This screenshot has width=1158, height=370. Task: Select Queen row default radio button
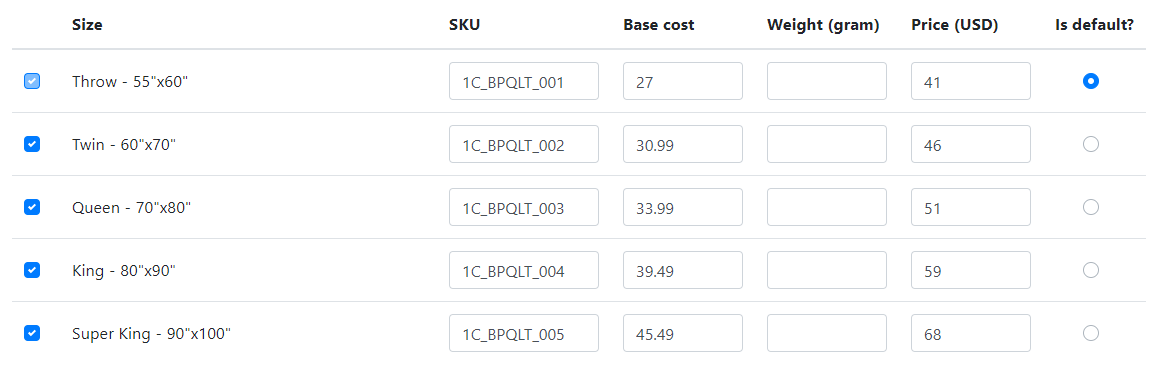coord(1091,208)
